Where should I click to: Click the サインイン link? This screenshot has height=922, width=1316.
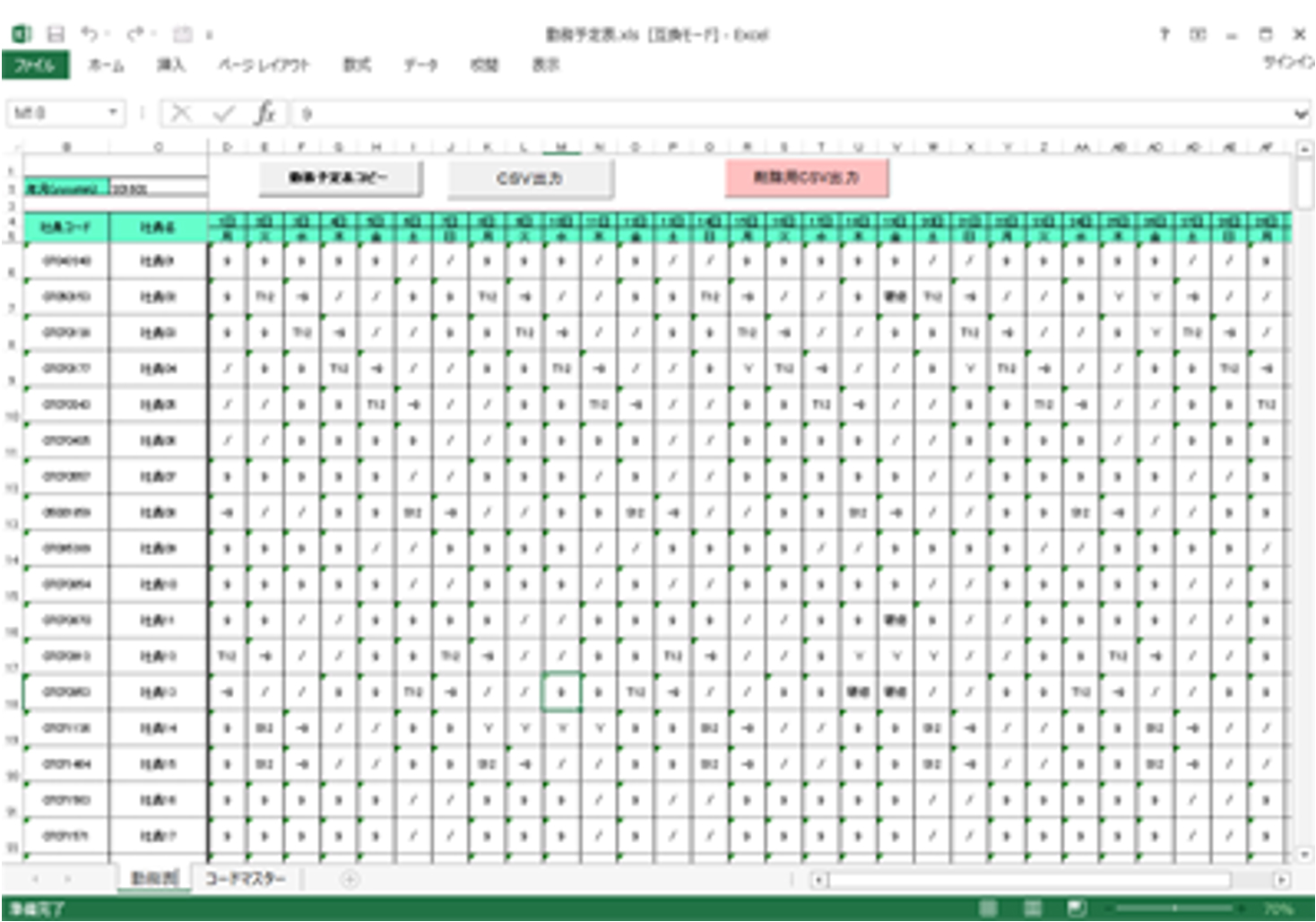click(1288, 62)
